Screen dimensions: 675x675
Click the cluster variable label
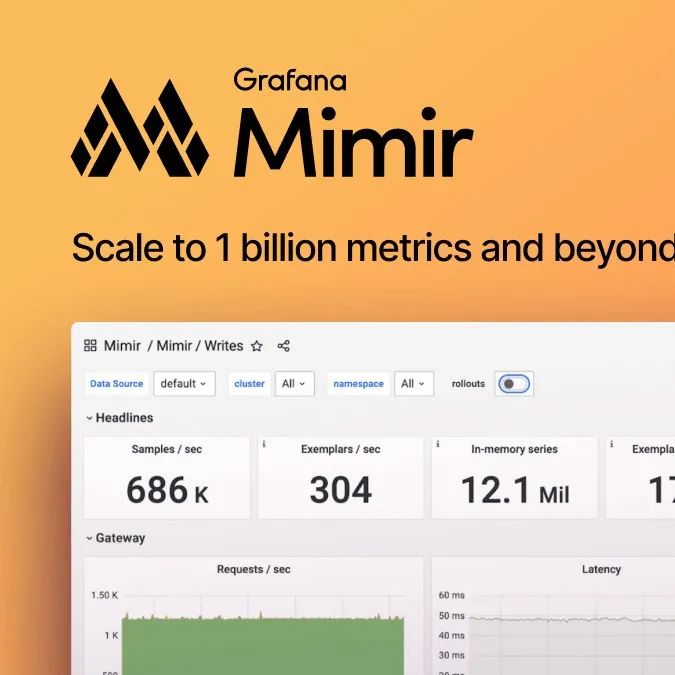pyautogui.click(x=249, y=384)
